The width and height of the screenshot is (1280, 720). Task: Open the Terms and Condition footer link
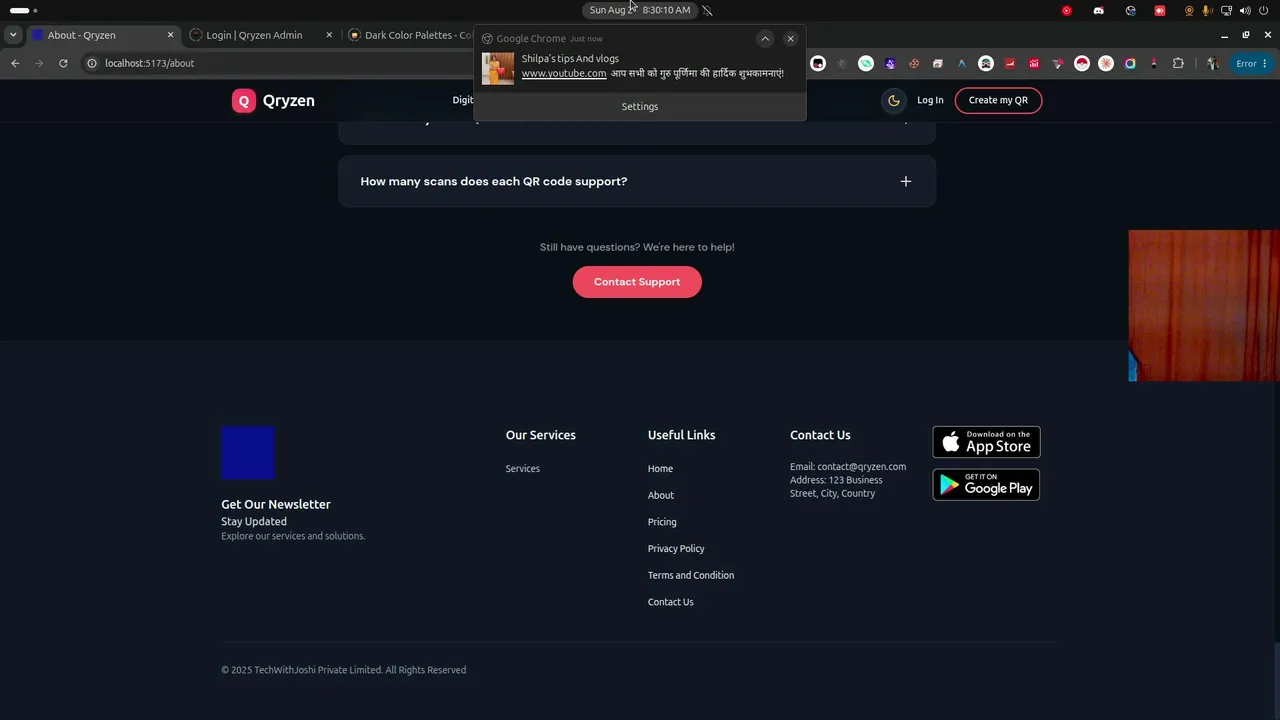tap(690, 576)
